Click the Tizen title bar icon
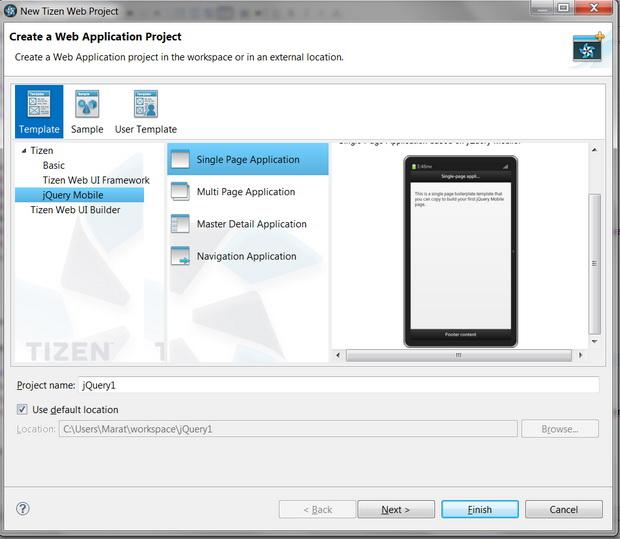This screenshot has width=620, height=539. (x=11, y=11)
